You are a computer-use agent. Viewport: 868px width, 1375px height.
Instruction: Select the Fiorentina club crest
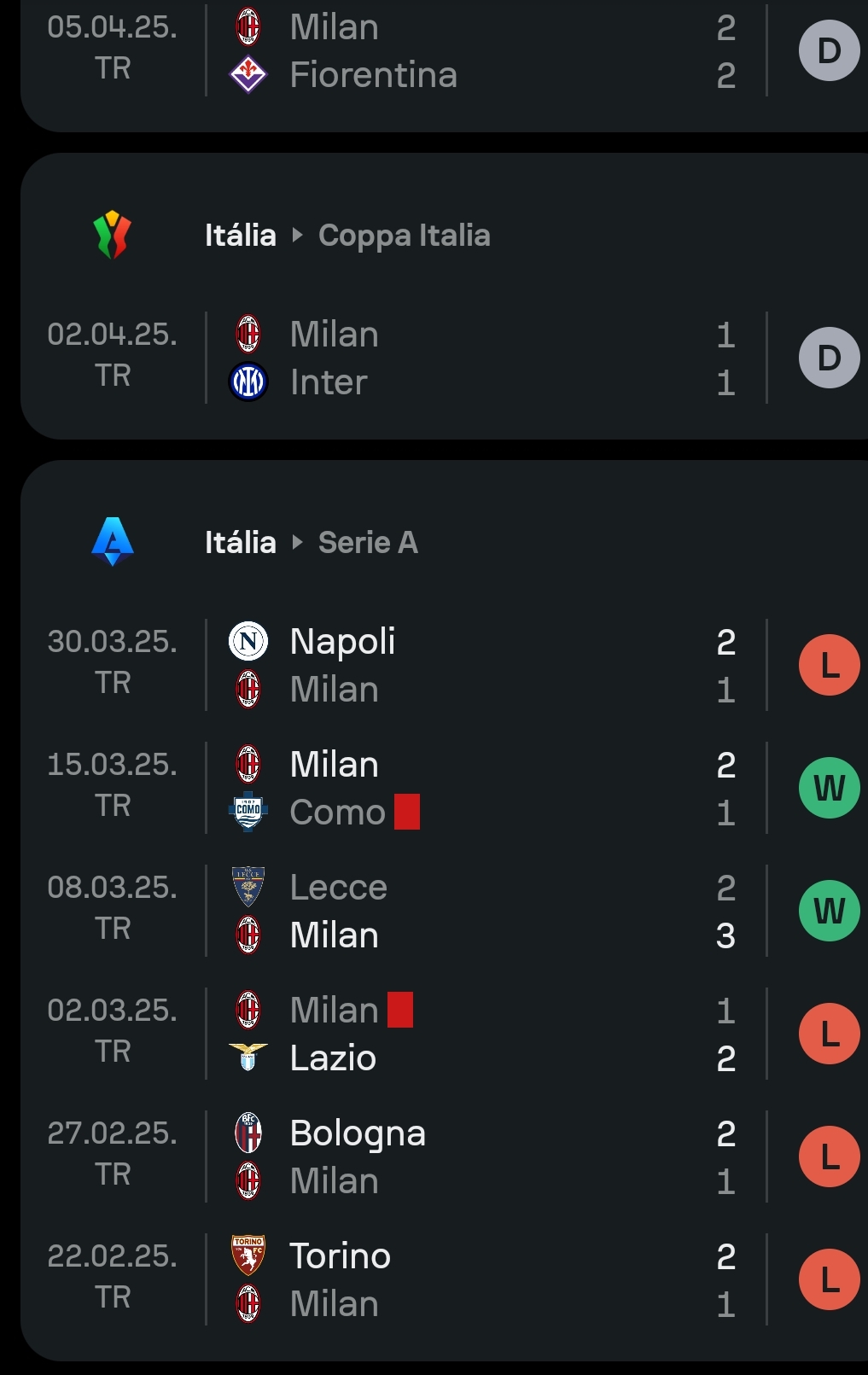[248, 74]
